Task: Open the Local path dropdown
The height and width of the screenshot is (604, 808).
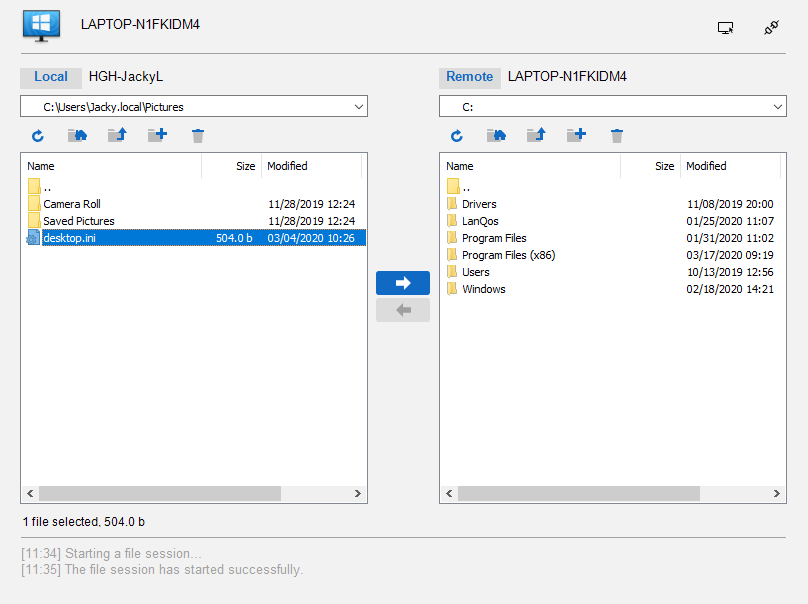Action: click(x=359, y=107)
